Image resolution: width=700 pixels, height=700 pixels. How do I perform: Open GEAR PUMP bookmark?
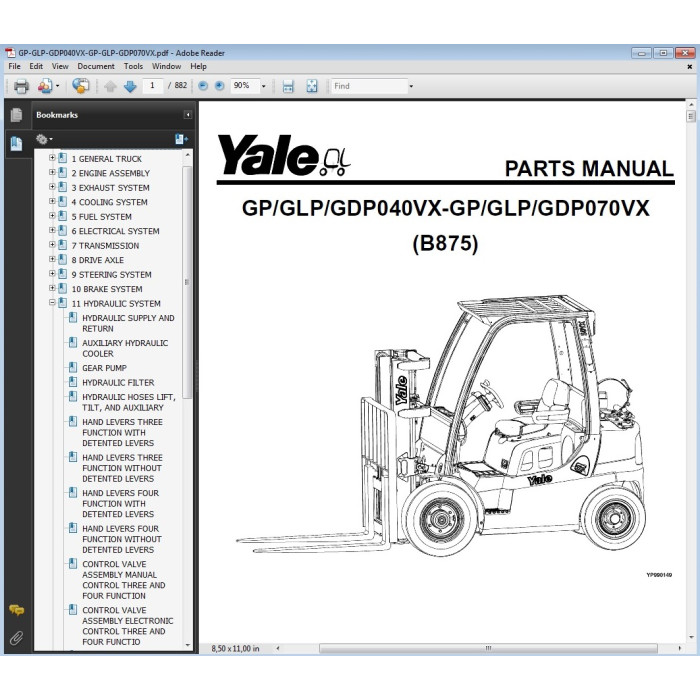[104, 368]
